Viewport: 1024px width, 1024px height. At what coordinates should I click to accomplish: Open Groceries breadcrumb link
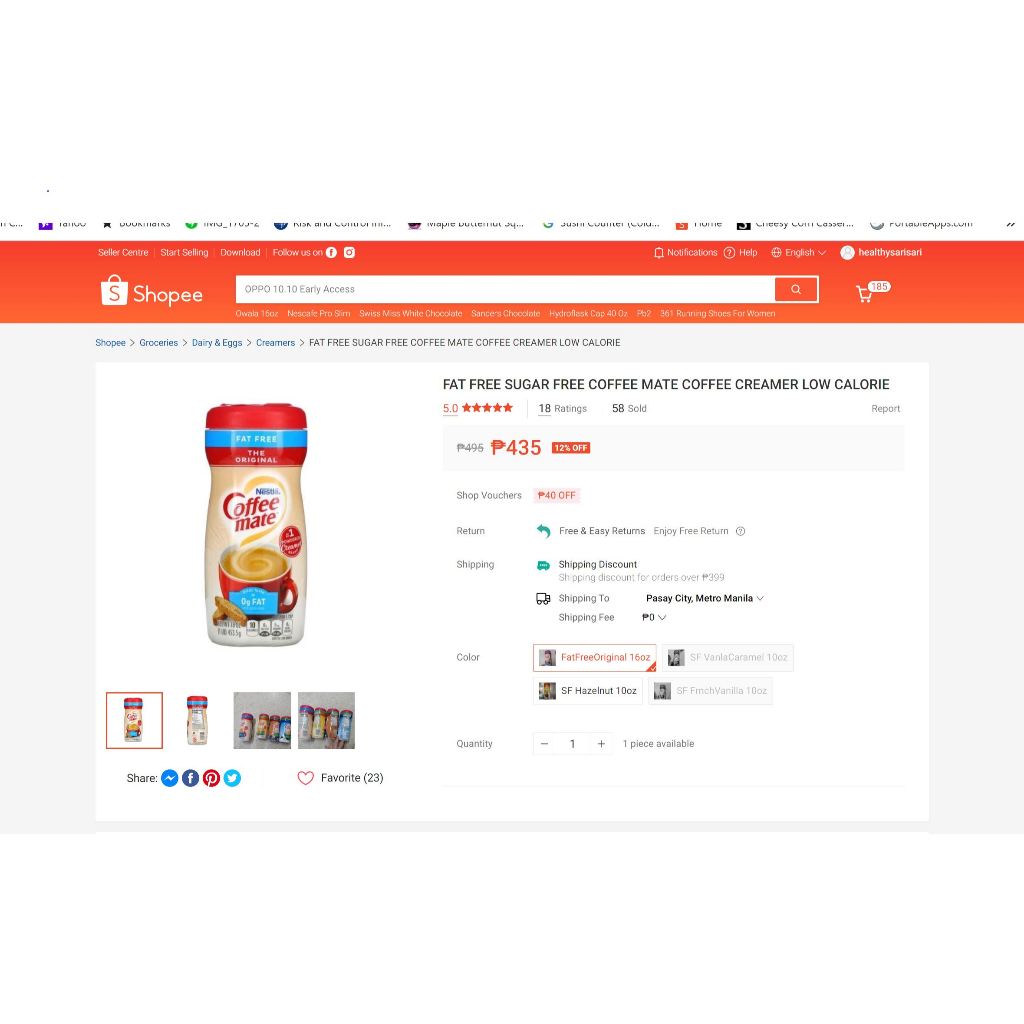tap(159, 343)
